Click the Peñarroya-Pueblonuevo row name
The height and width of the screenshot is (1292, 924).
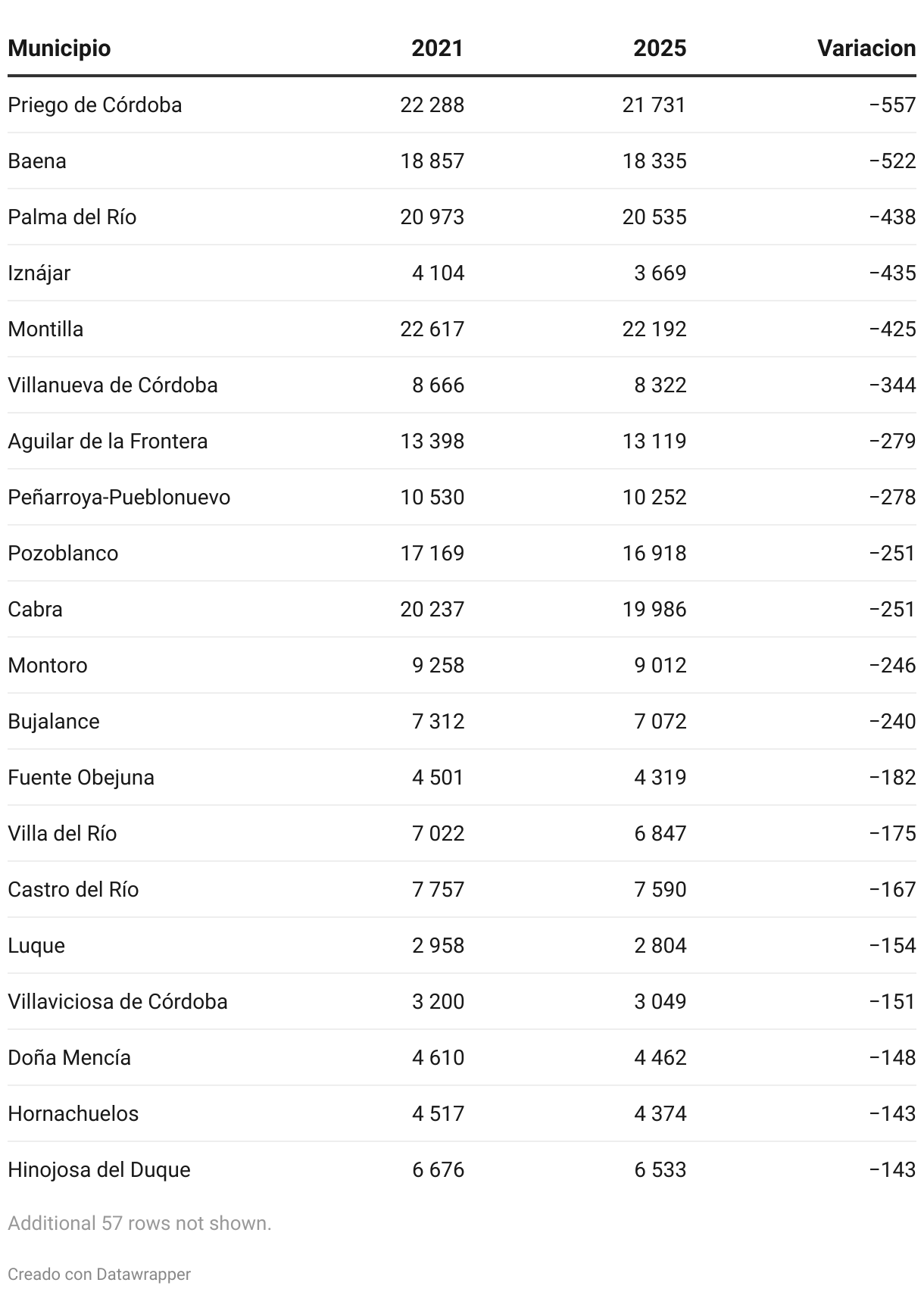tap(119, 497)
